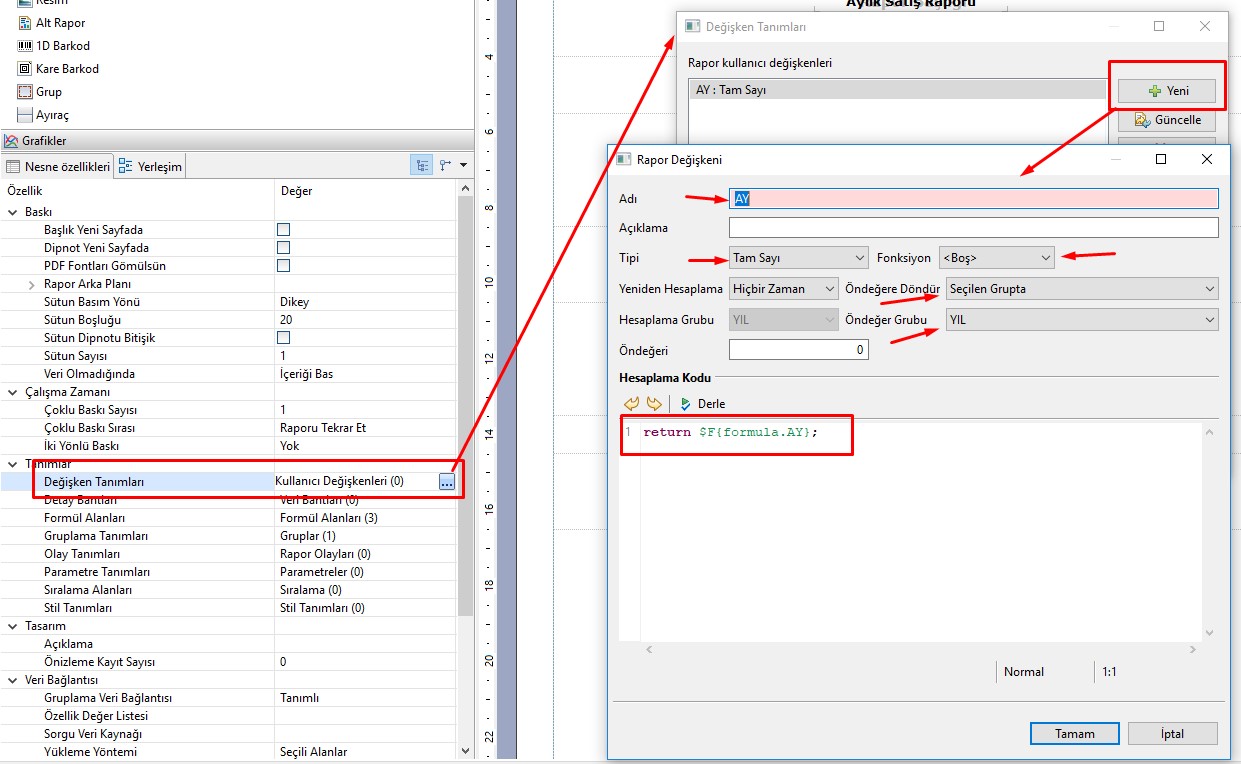Click the Açıklama text field

pos(973,228)
